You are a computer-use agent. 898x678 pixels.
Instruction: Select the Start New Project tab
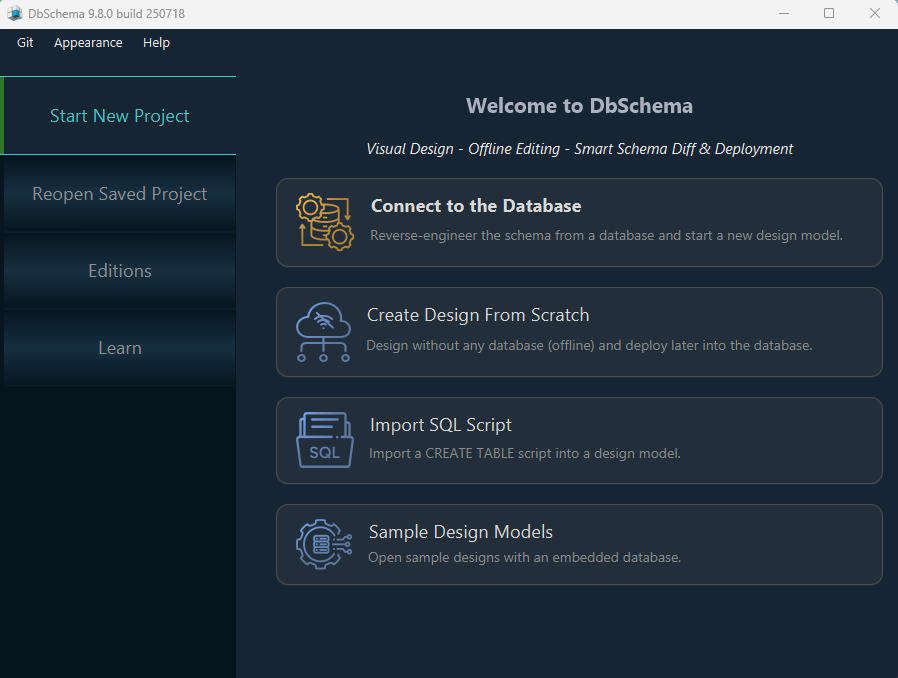pyautogui.click(x=119, y=116)
